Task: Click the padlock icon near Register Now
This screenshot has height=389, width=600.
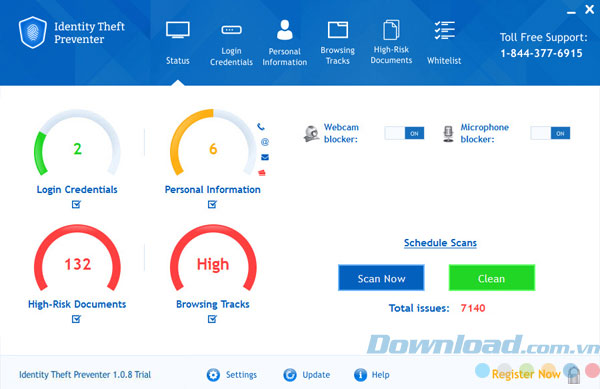Action: coord(573,374)
